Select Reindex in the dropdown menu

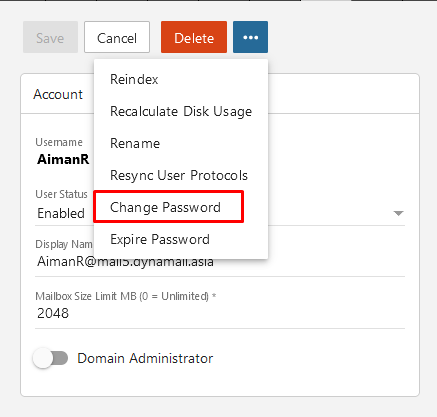[x=134, y=79]
